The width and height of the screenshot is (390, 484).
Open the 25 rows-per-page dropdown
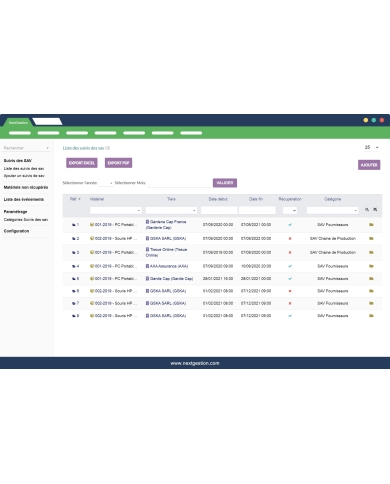pyautogui.click(x=371, y=147)
